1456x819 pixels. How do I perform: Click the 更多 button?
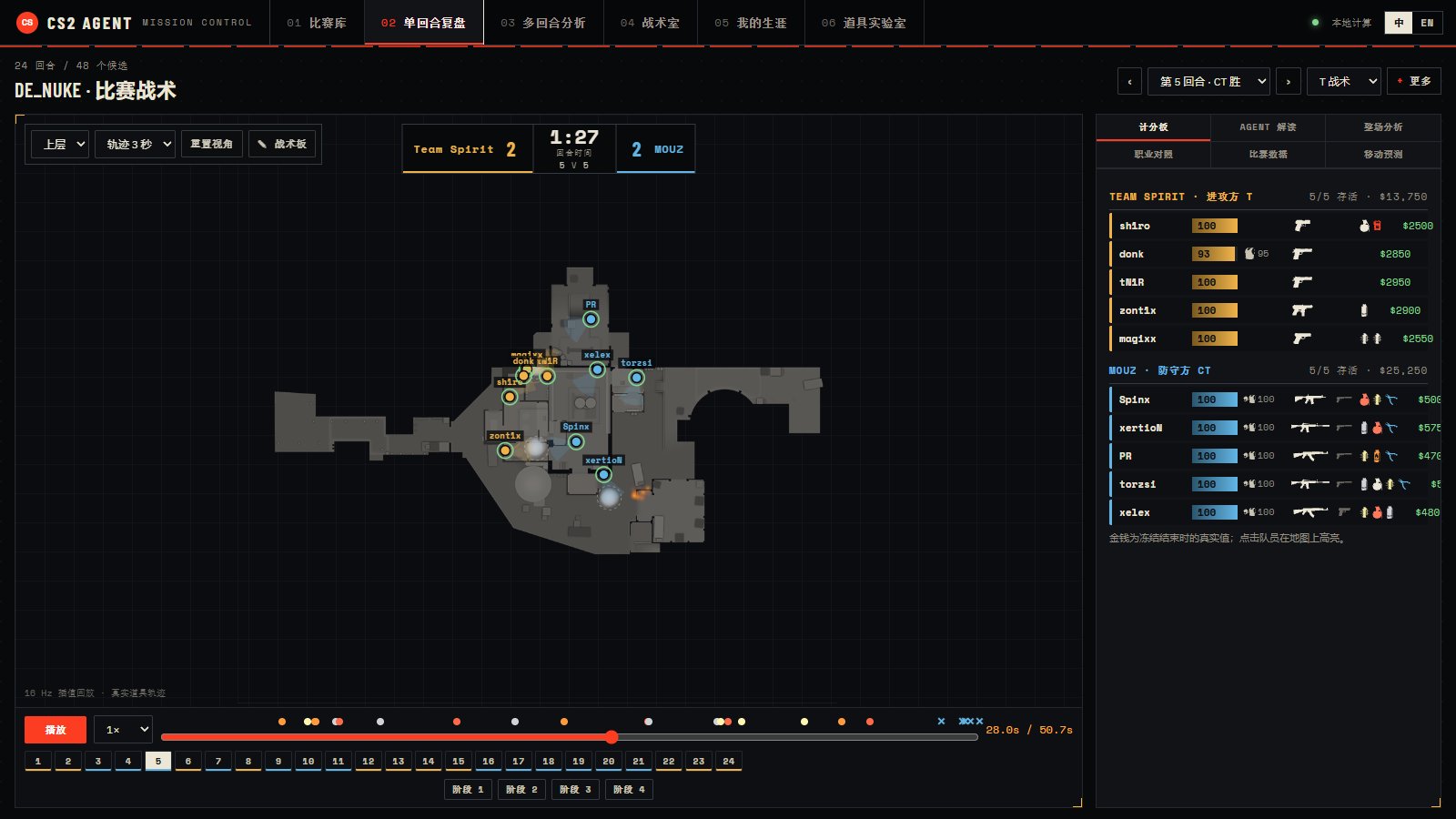tap(1414, 81)
